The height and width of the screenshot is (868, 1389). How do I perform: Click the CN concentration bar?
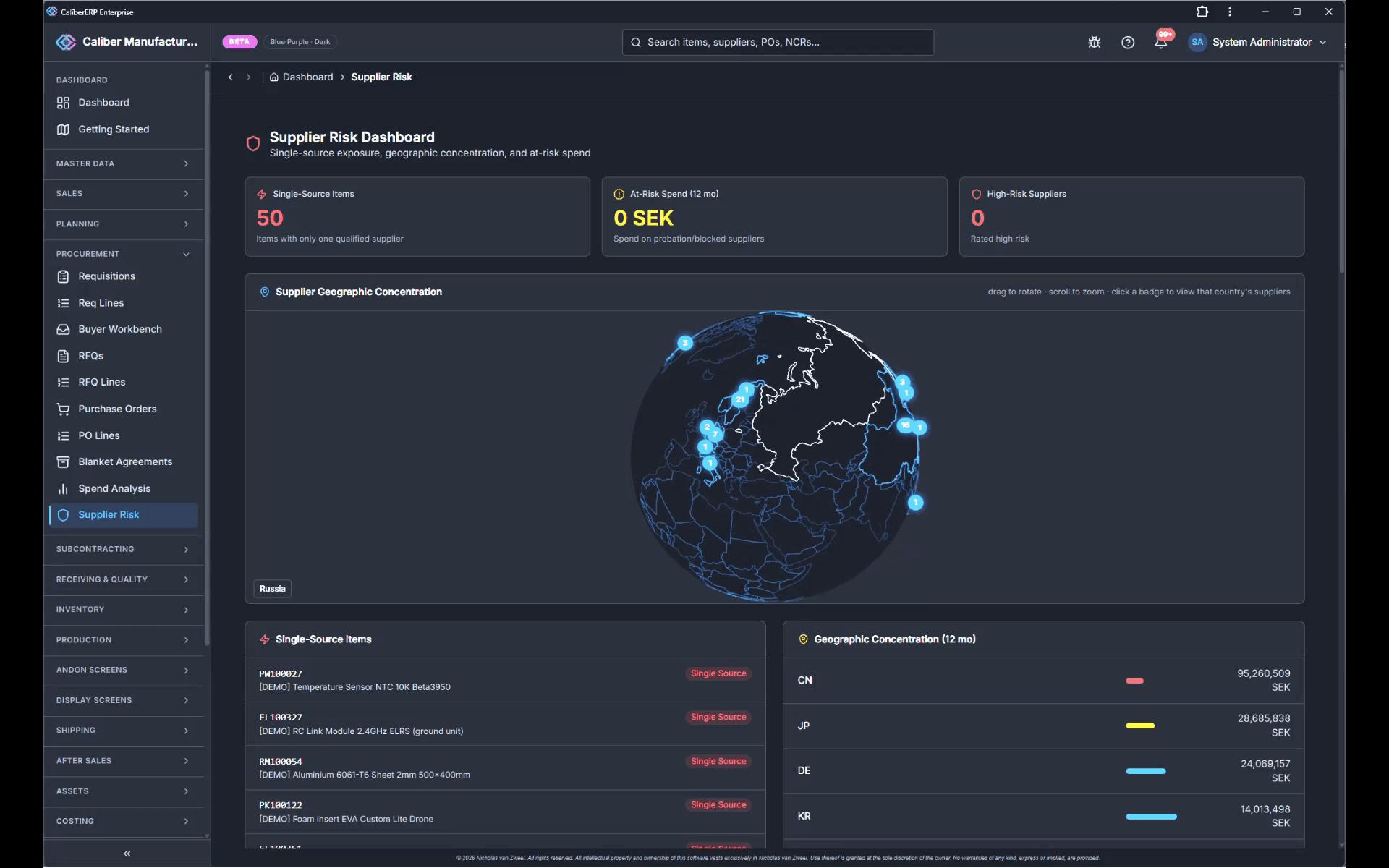(1134, 681)
